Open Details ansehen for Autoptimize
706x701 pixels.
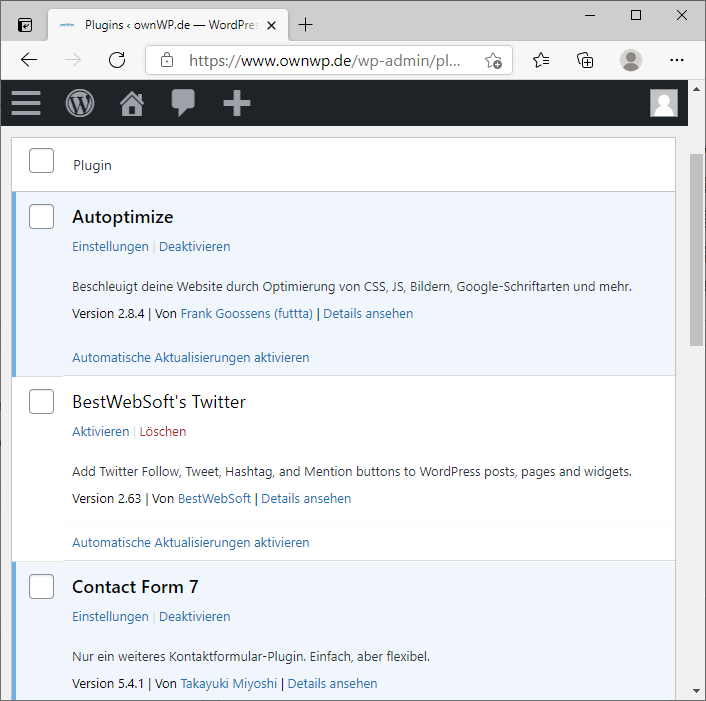tap(368, 314)
